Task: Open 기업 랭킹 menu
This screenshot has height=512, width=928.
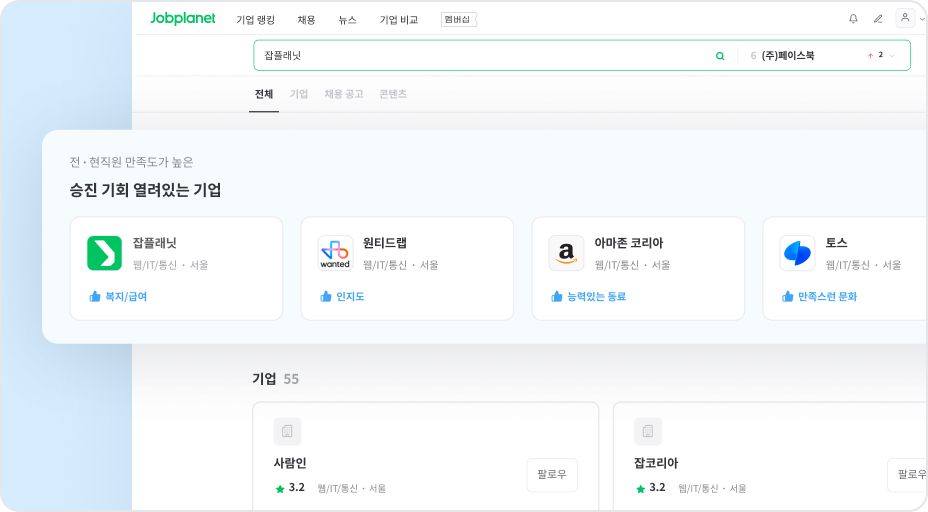Action: pos(256,20)
